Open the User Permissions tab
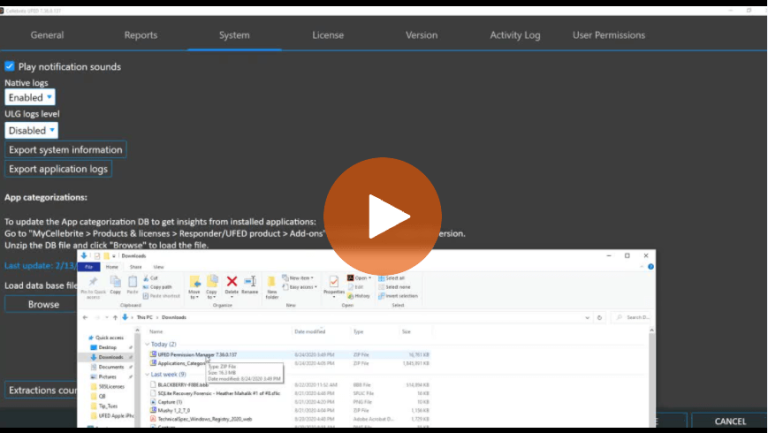The image size is (768, 433). [608, 35]
